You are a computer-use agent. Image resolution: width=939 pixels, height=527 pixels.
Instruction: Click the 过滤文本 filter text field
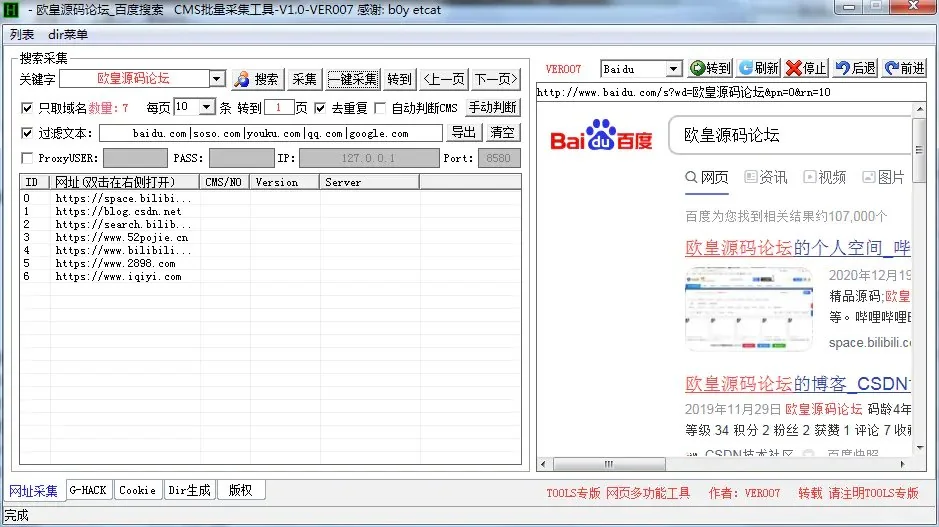coord(270,133)
